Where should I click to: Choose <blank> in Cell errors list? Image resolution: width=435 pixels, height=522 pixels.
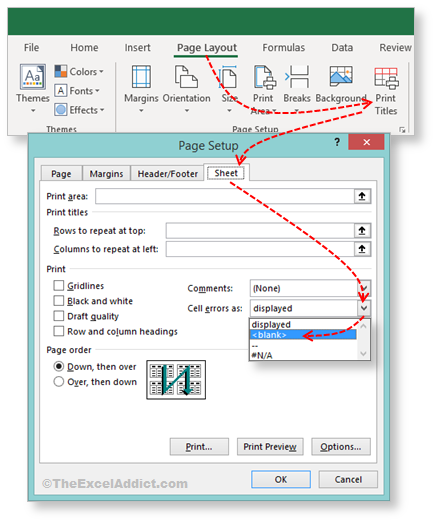tap(303, 335)
